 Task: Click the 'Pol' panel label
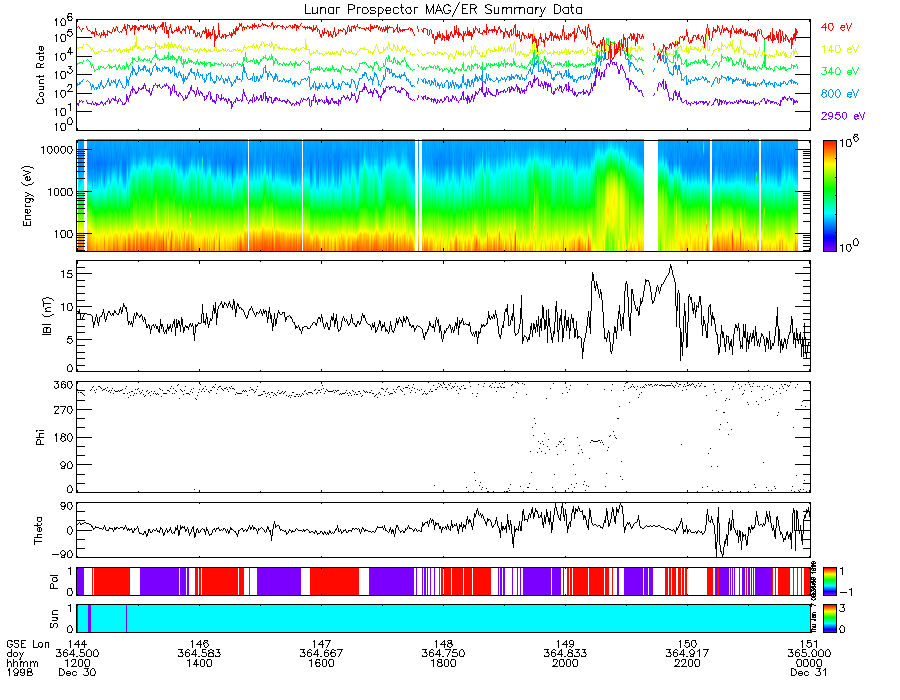pos(54,582)
